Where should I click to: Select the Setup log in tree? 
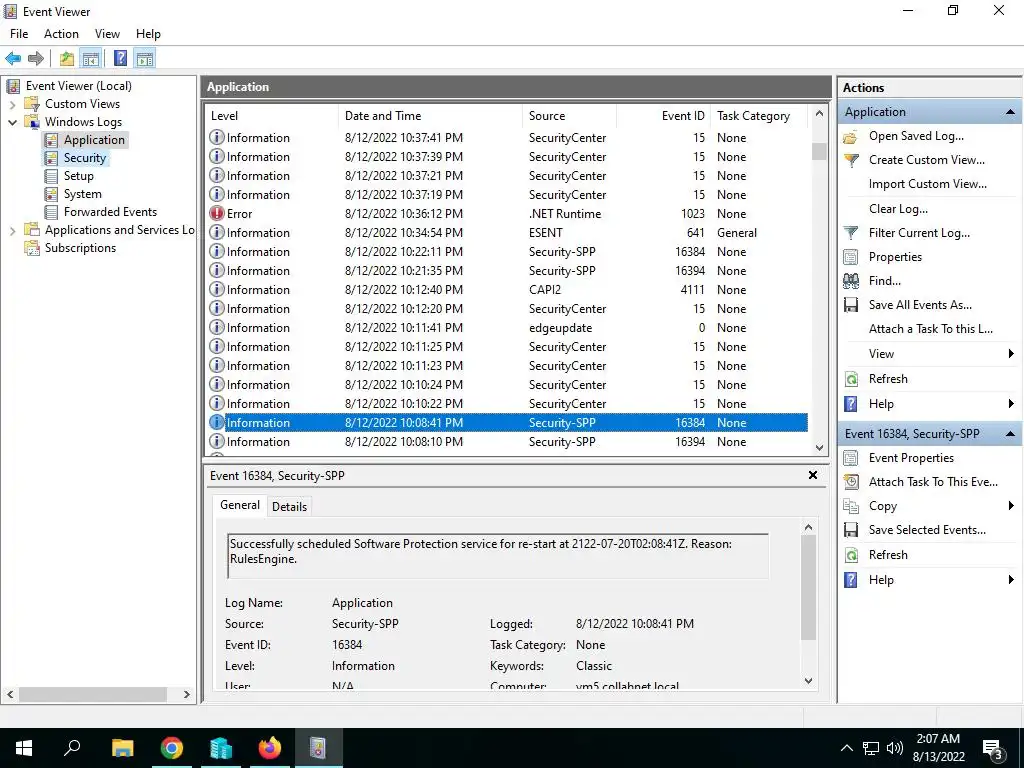click(x=78, y=176)
